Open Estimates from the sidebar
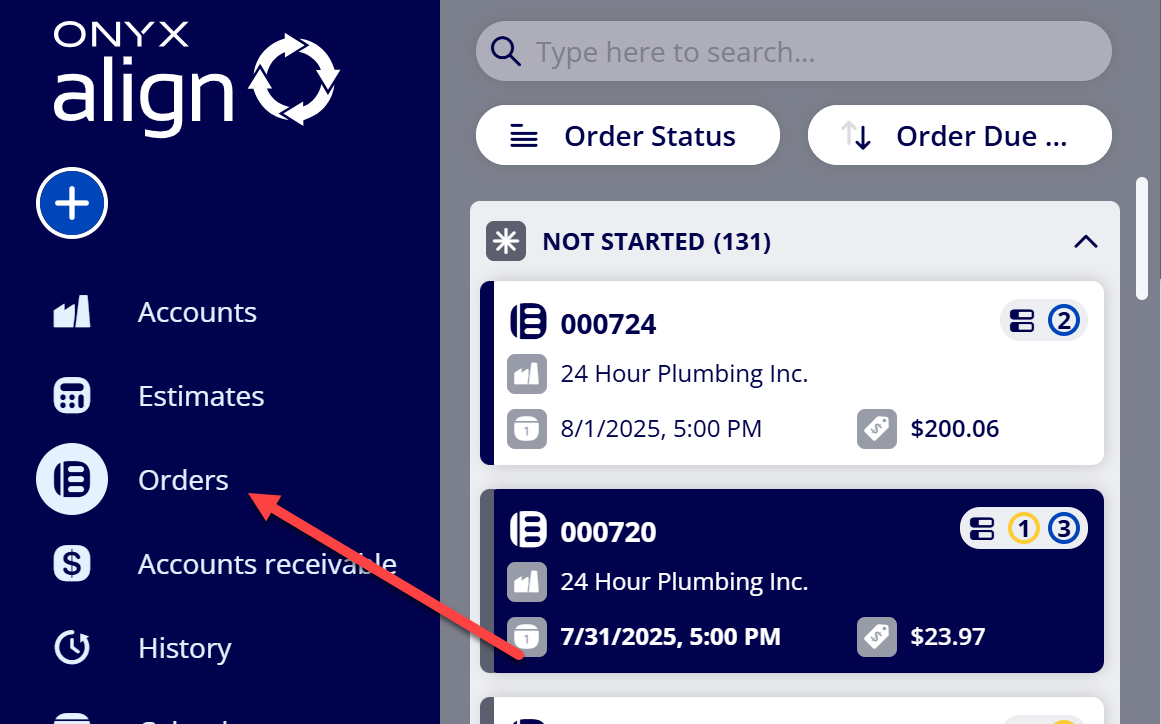 (201, 395)
